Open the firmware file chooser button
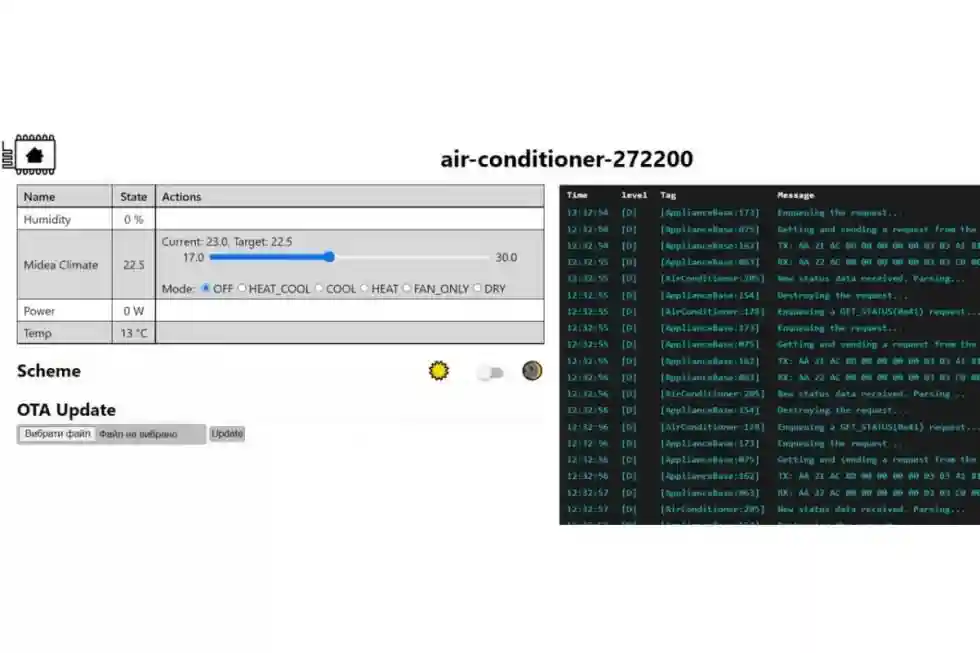Image resolution: width=980 pixels, height=653 pixels. (57, 434)
